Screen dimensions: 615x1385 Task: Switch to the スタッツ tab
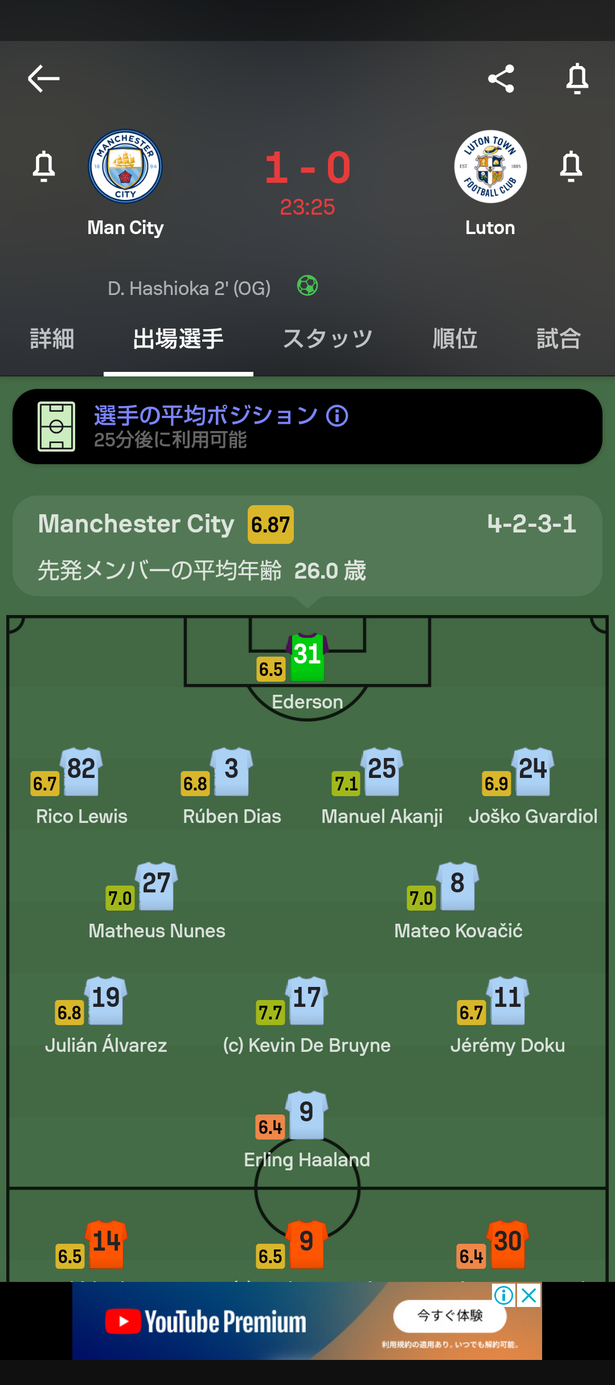coord(327,339)
